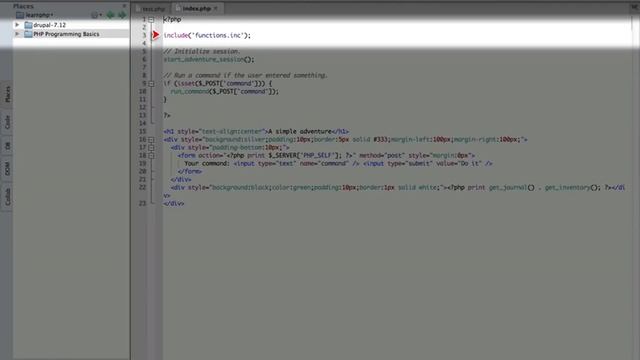The image size is (640, 360).
Task: Collapse the inner div fold at line 17
Action: coord(151,148)
